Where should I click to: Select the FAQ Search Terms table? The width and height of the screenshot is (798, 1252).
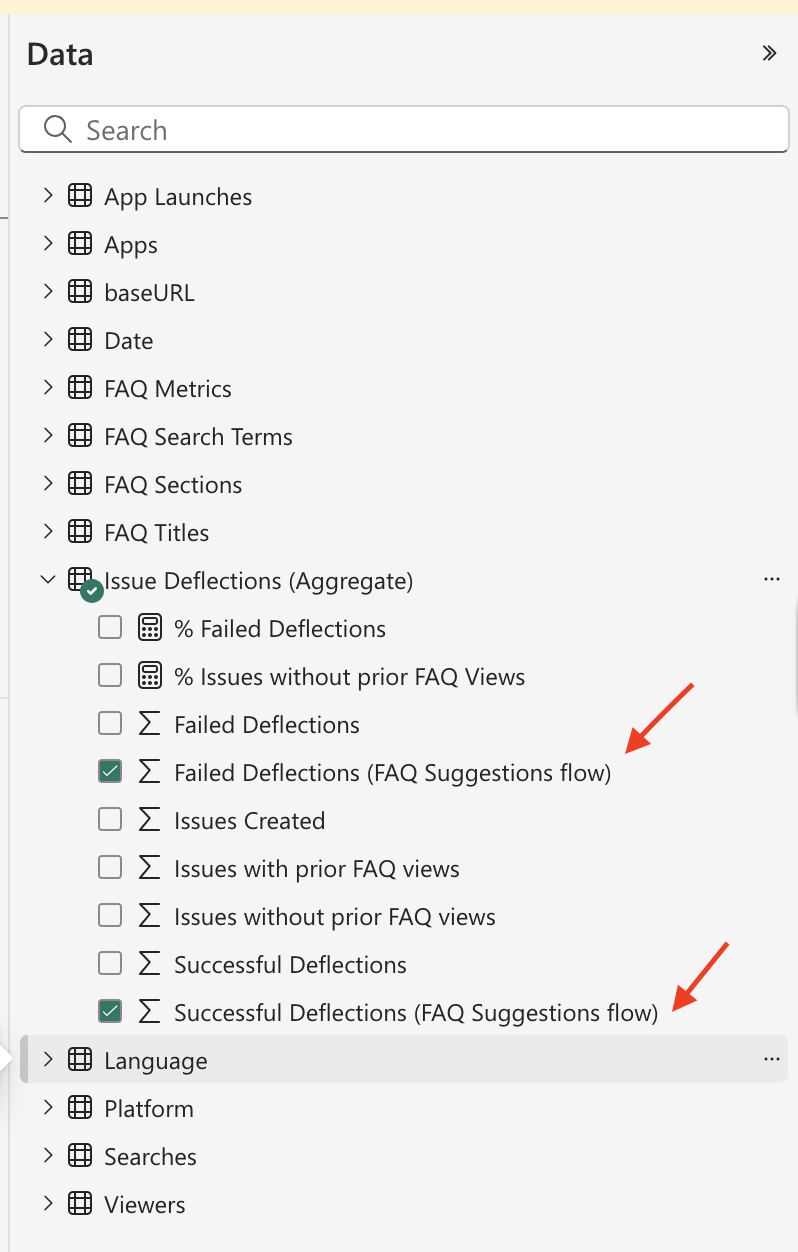(198, 437)
